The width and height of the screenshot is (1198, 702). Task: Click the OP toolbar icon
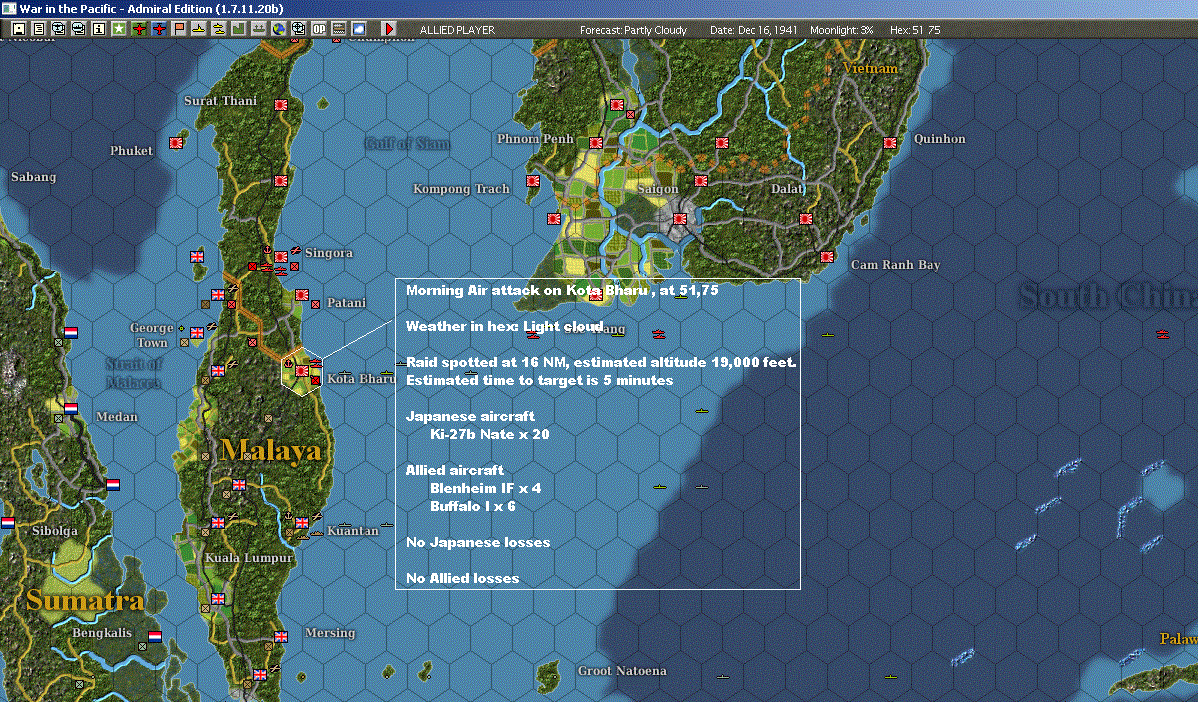click(x=319, y=29)
